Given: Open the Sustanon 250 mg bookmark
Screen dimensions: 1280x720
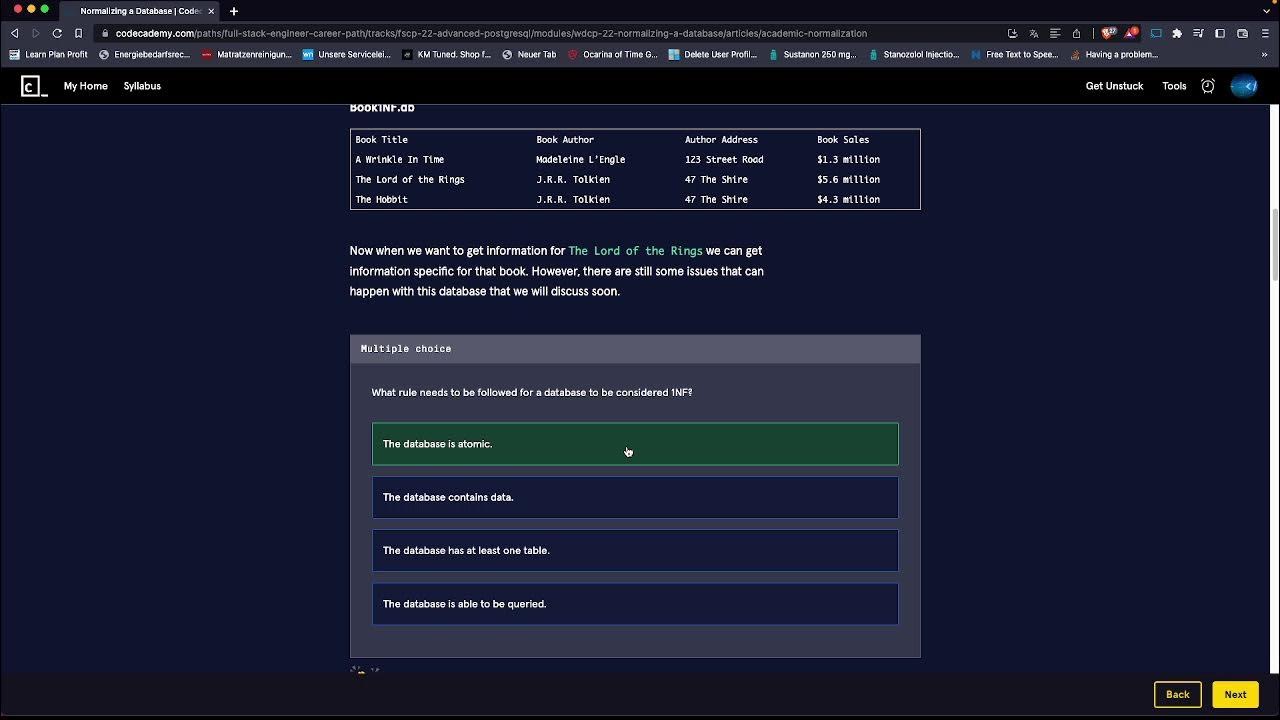Looking at the screenshot, I should click(813, 54).
